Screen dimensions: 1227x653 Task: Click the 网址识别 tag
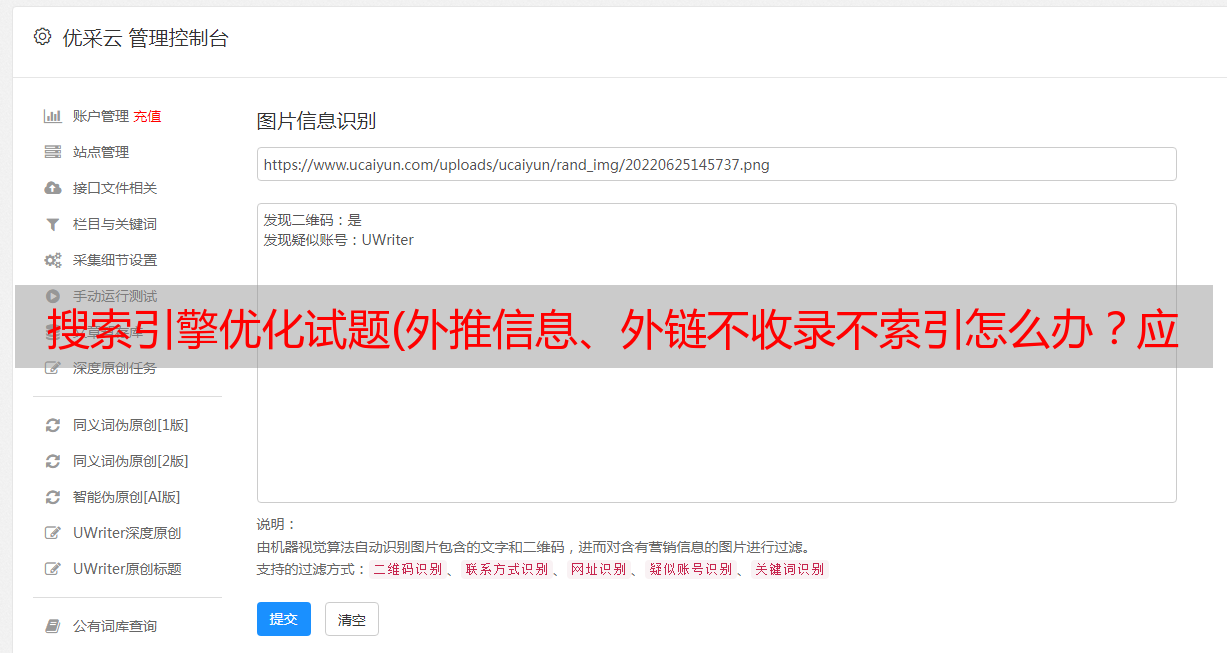point(598,569)
